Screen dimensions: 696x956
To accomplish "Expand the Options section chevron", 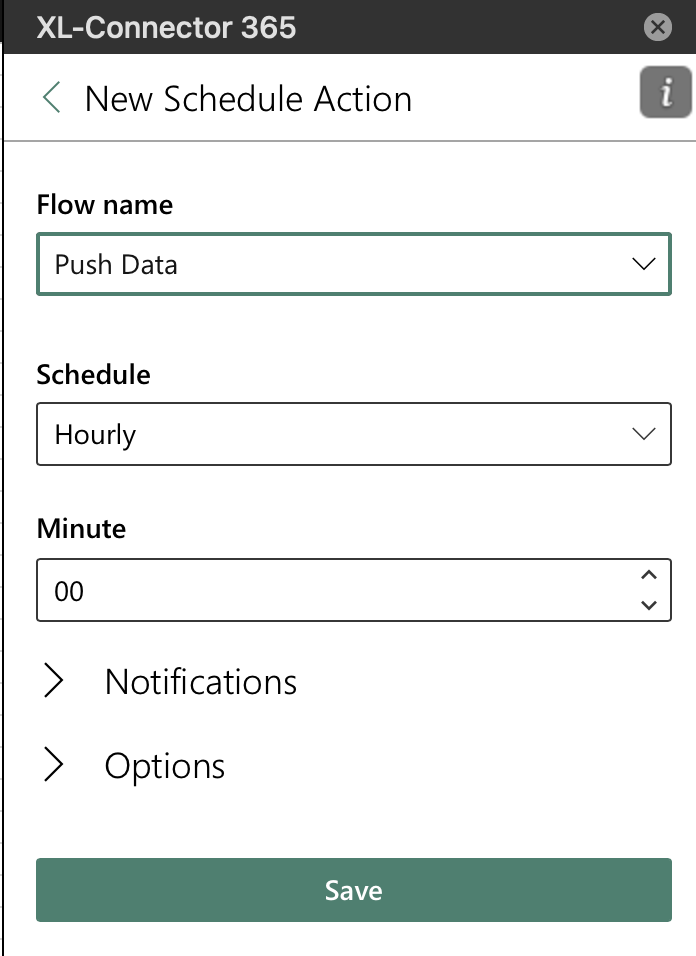I will coord(54,765).
